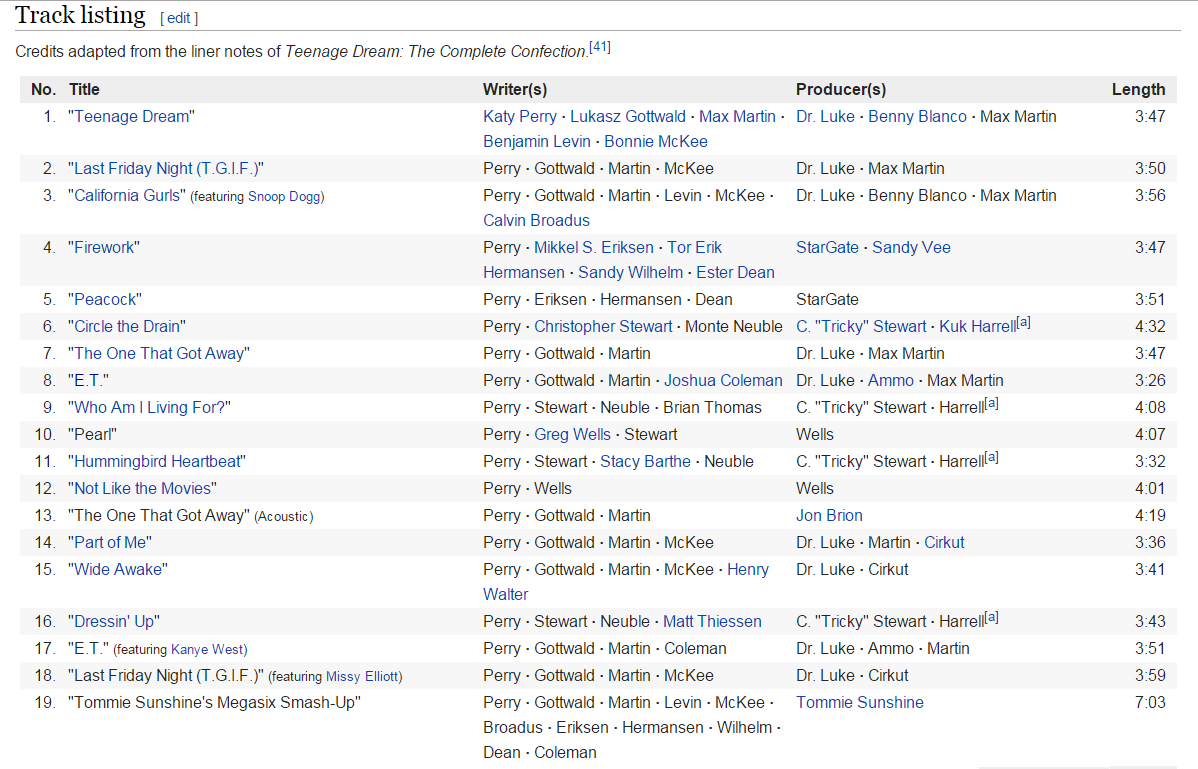Open footnote [a] in track 16 row
The width and height of the screenshot is (1198, 769).
992,617
